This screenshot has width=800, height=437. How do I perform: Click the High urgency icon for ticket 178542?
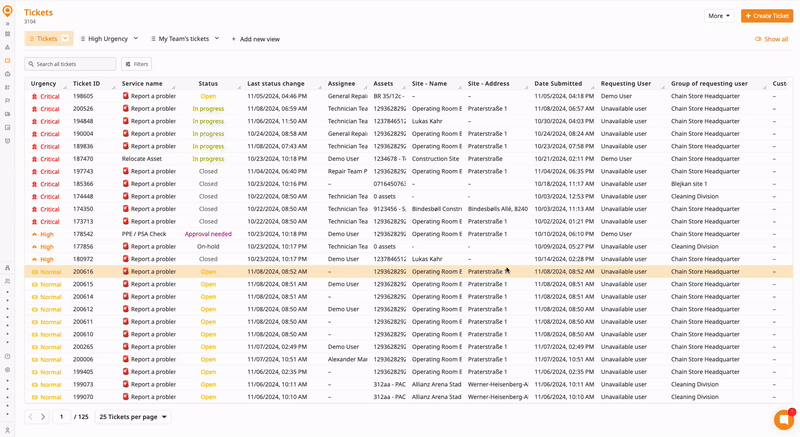click(34, 234)
